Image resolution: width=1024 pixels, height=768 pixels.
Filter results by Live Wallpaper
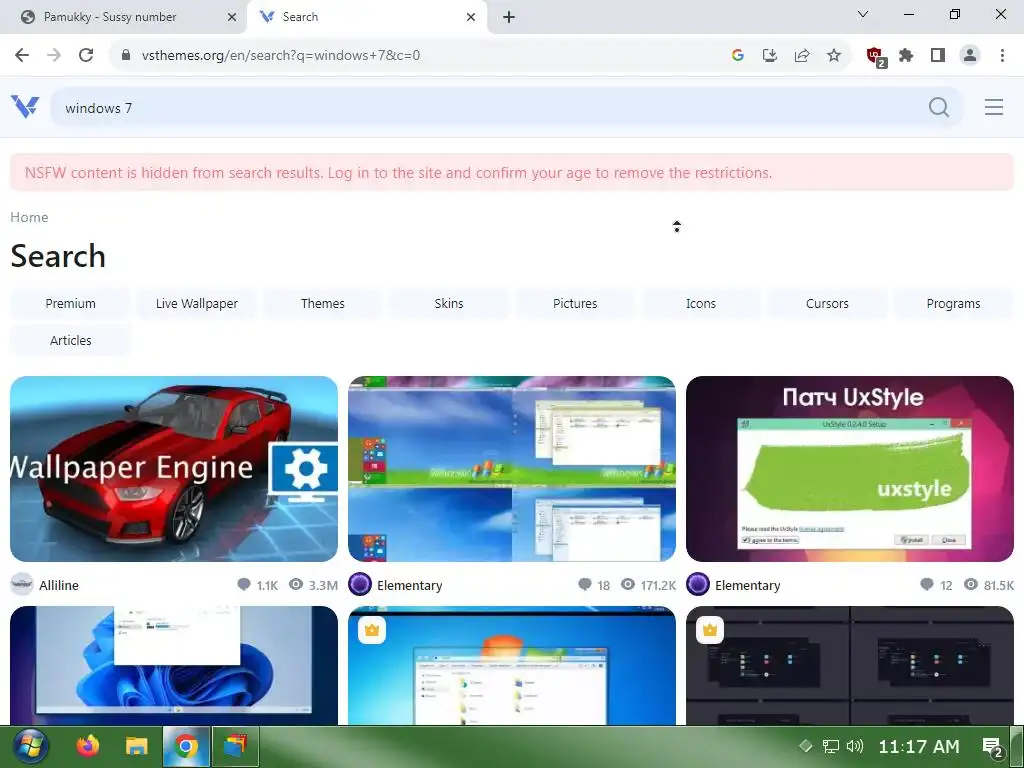click(197, 303)
